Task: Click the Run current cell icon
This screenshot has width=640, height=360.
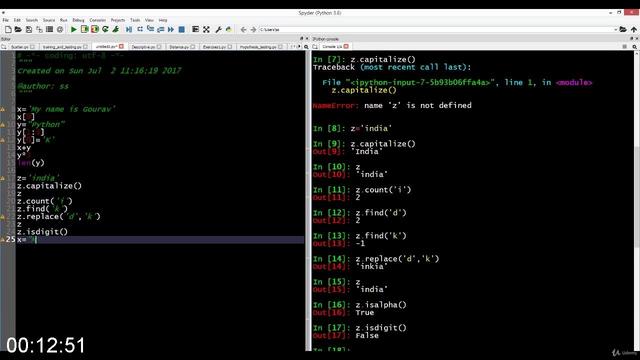Action: pos(84,29)
